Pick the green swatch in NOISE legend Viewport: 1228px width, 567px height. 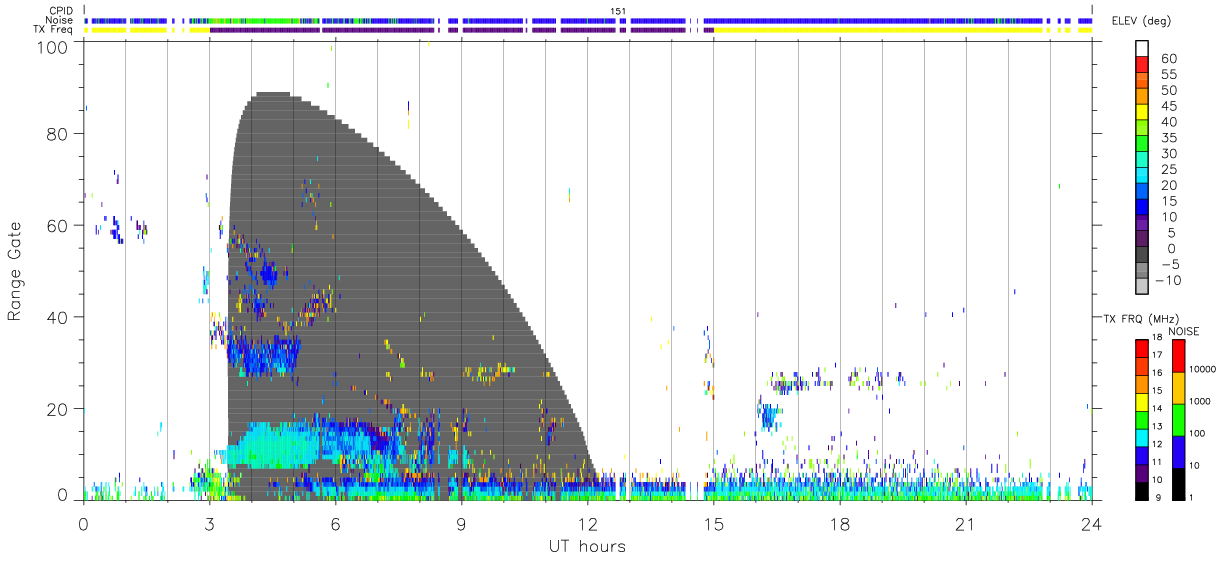(x=1178, y=419)
